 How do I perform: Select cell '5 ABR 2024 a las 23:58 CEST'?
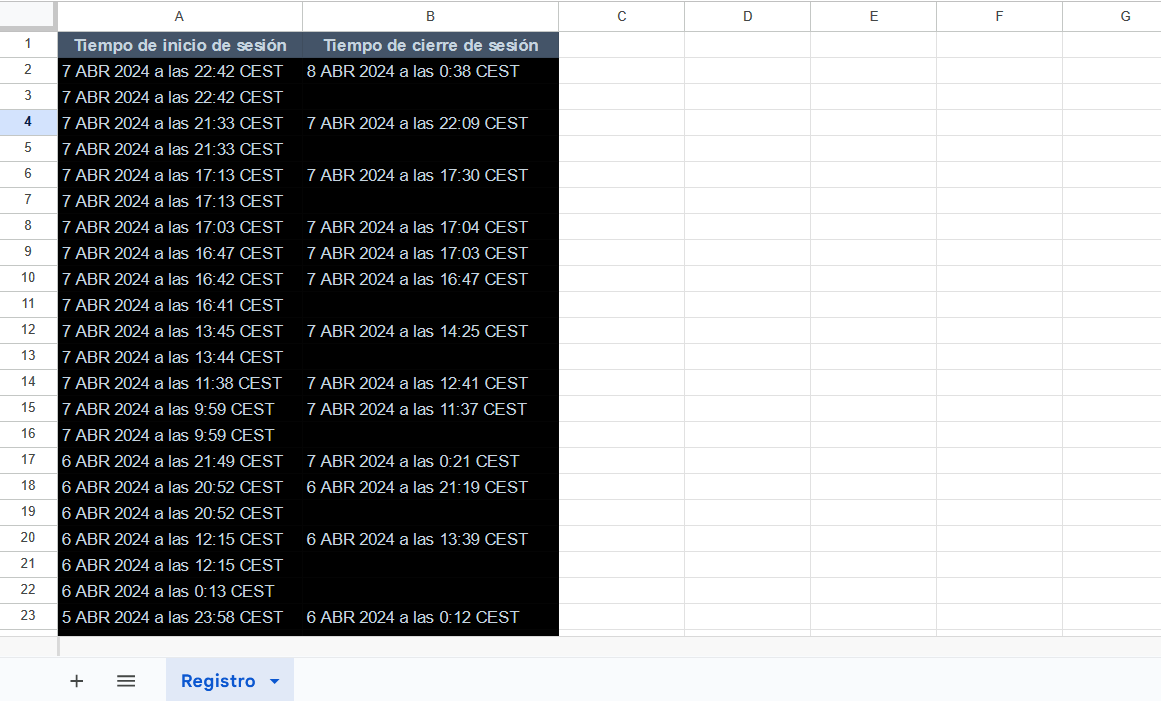tap(180, 617)
